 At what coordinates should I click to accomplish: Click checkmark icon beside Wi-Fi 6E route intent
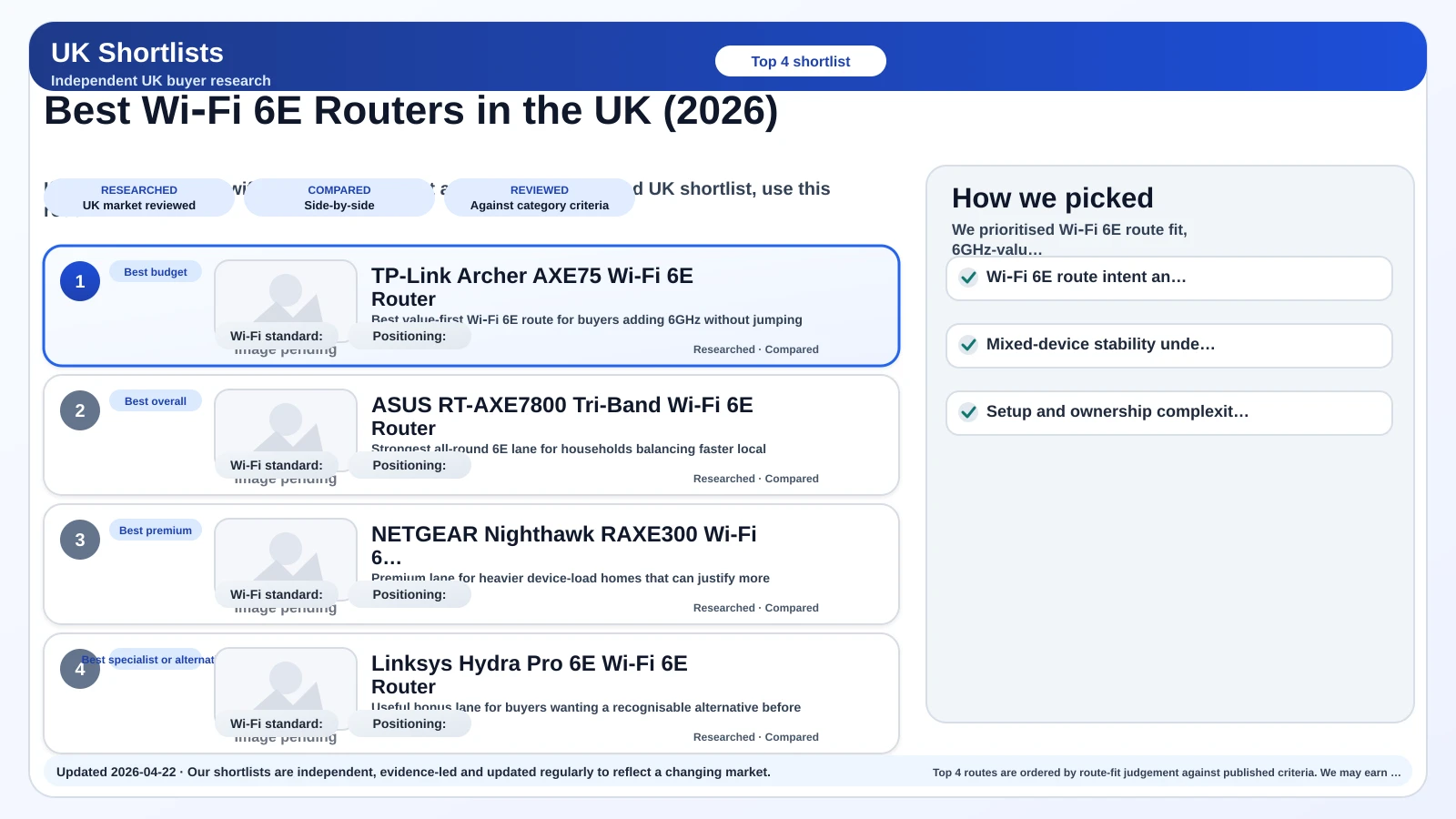pyautogui.click(x=969, y=278)
